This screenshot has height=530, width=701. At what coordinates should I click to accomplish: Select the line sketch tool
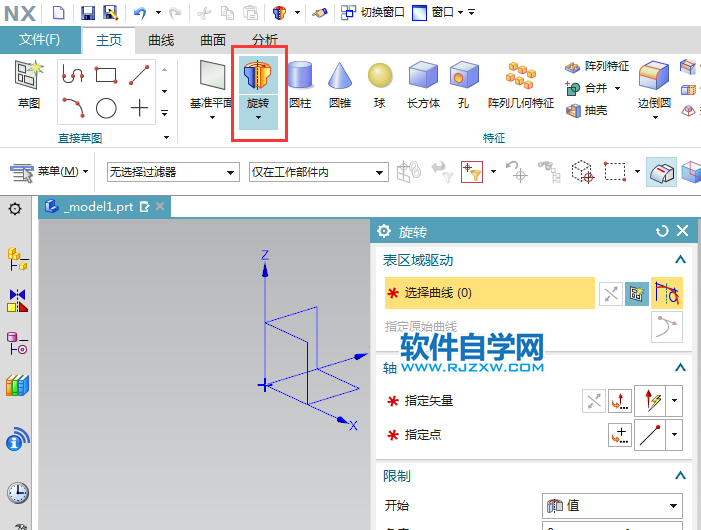(x=139, y=74)
